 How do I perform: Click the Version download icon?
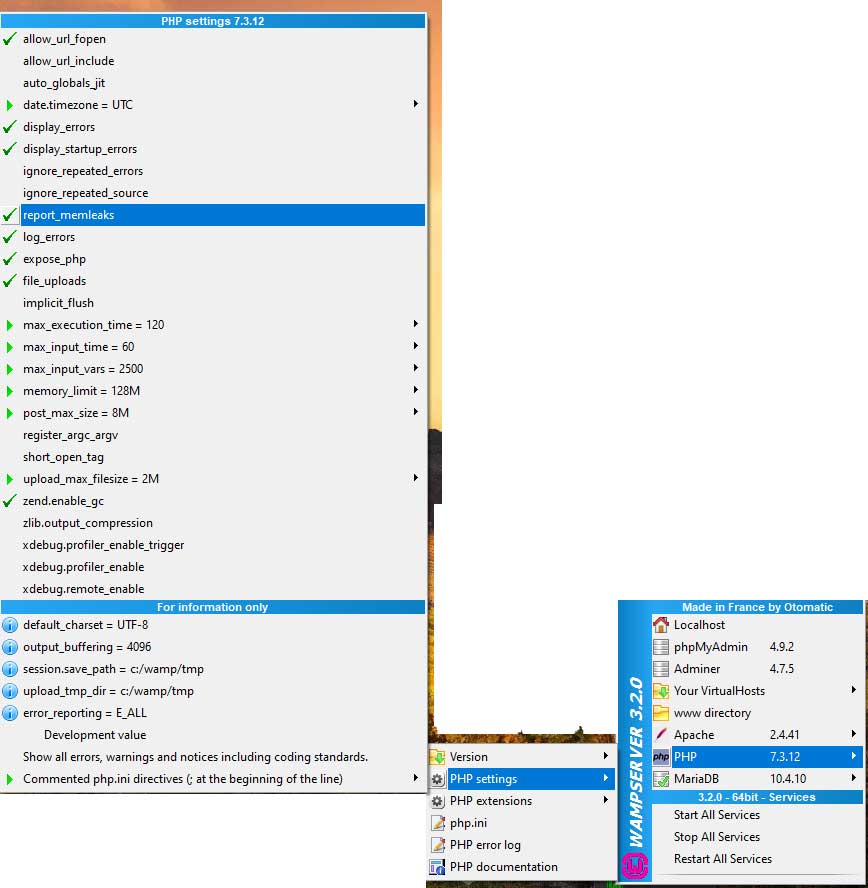[x=437, y=757]
